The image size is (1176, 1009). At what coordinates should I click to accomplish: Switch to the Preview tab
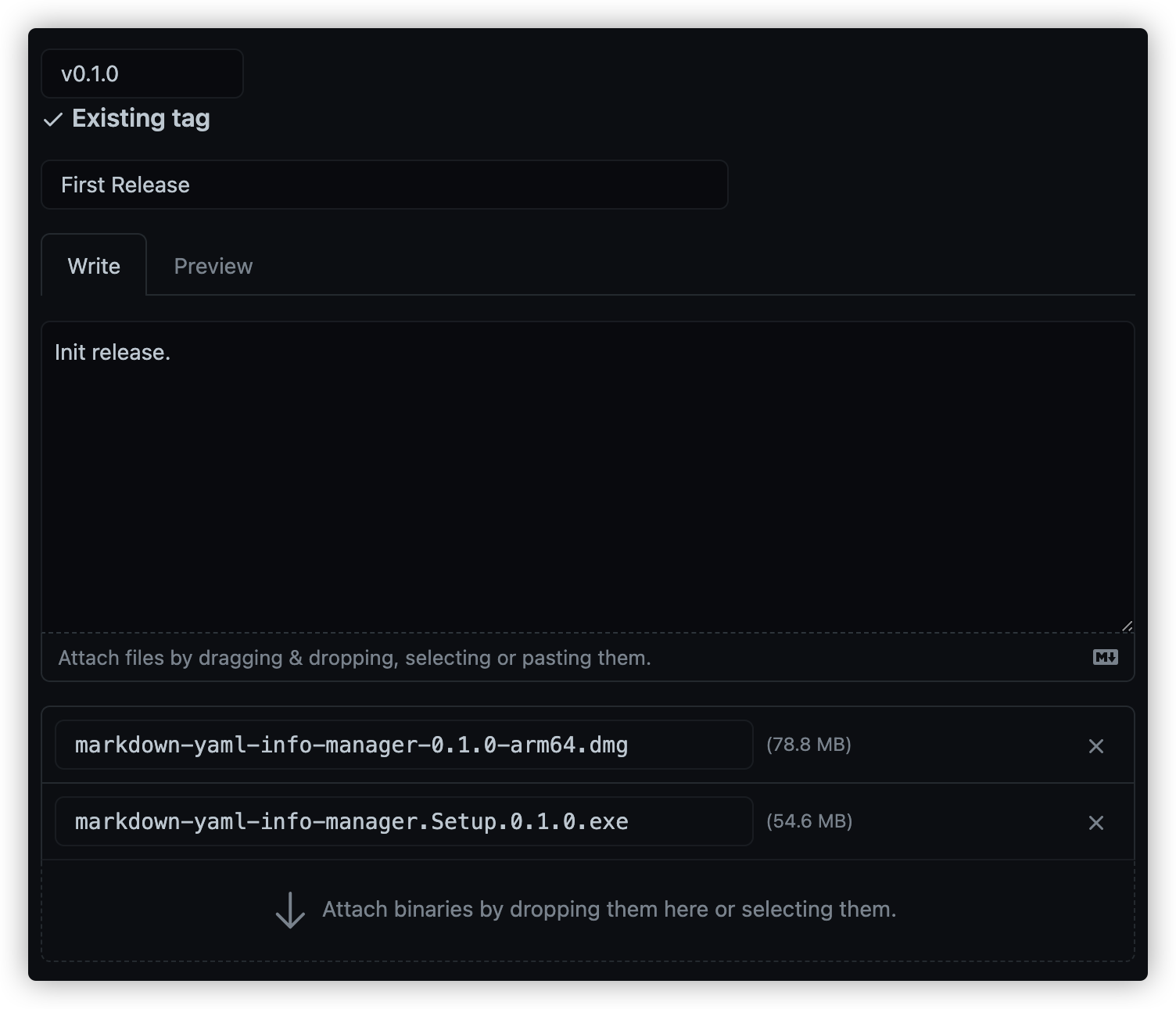[x=213, y=265]
